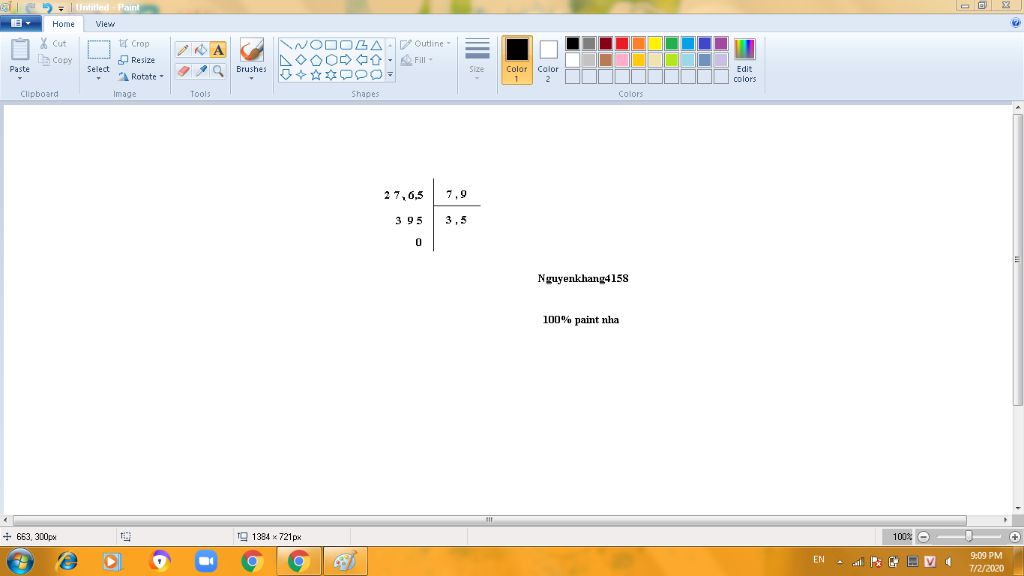Switch to the View tab
The height and width of the screenshot is (576, 1024).
[x=105, y=24]
